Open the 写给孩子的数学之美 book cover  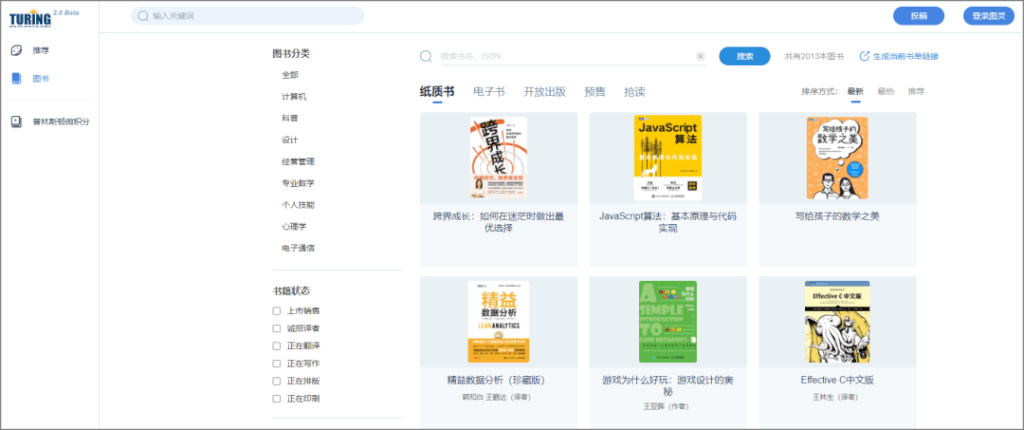837,157
